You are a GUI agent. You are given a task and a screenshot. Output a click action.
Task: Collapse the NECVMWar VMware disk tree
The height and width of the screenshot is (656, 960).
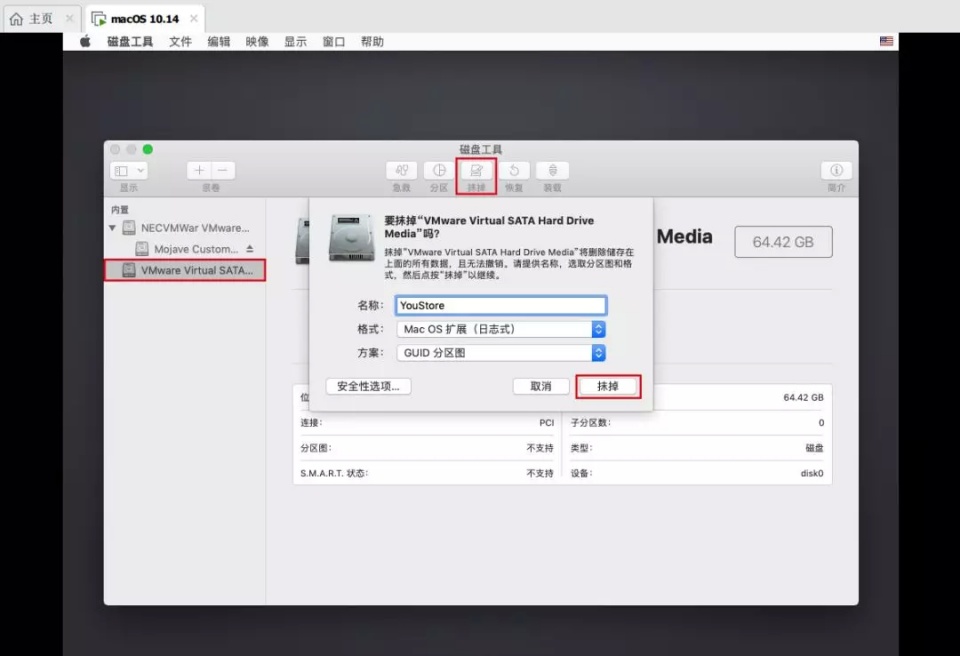pyautogui.click(x=113, y=228)
